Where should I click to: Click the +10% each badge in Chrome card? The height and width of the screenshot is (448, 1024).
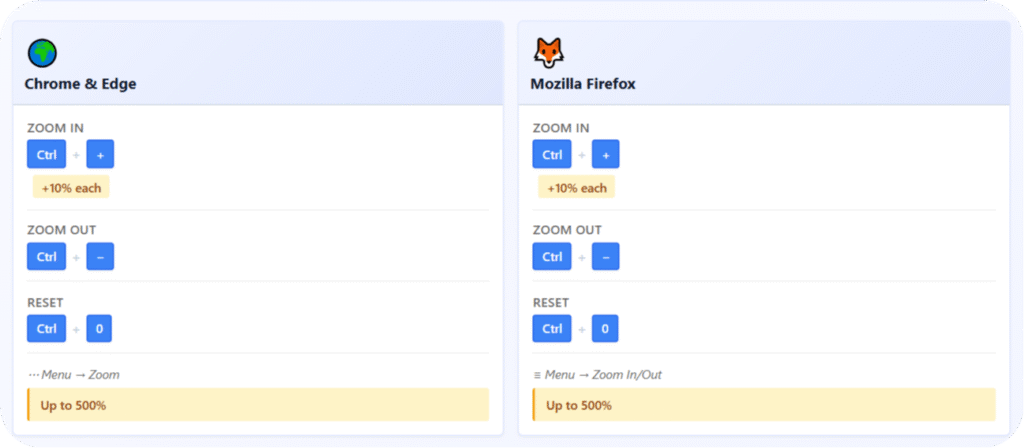pos(71,188)
